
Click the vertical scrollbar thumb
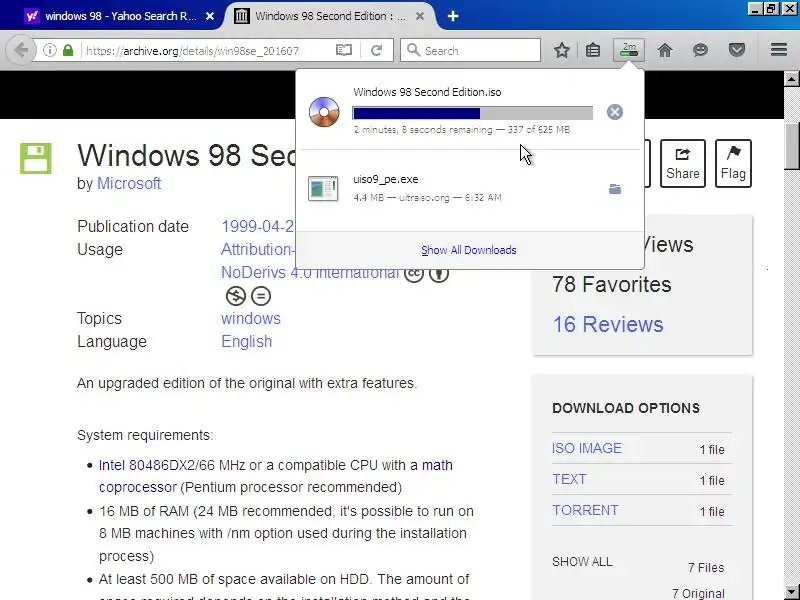(x=791, y=145)
